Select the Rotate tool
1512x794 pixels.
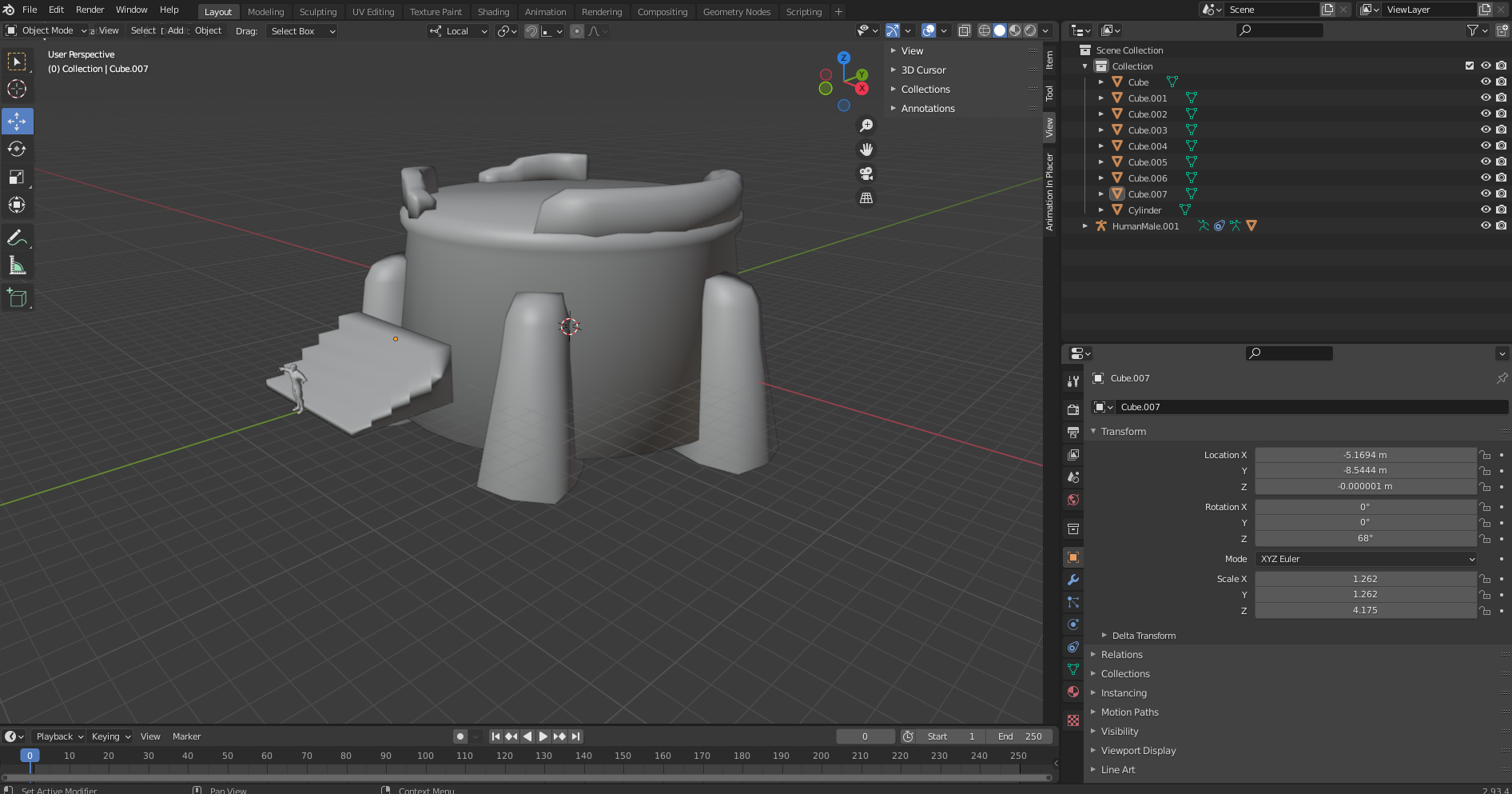coord(17,150)
